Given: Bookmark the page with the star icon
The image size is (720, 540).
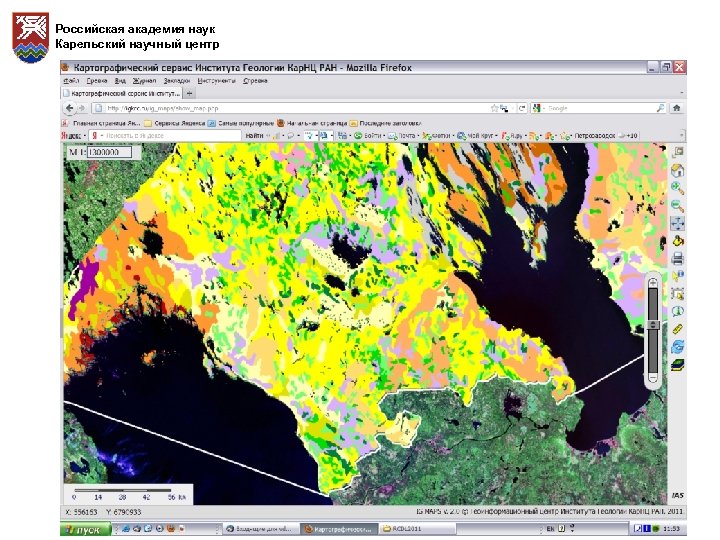Looking at the screenshot, I should click(494, 108).
